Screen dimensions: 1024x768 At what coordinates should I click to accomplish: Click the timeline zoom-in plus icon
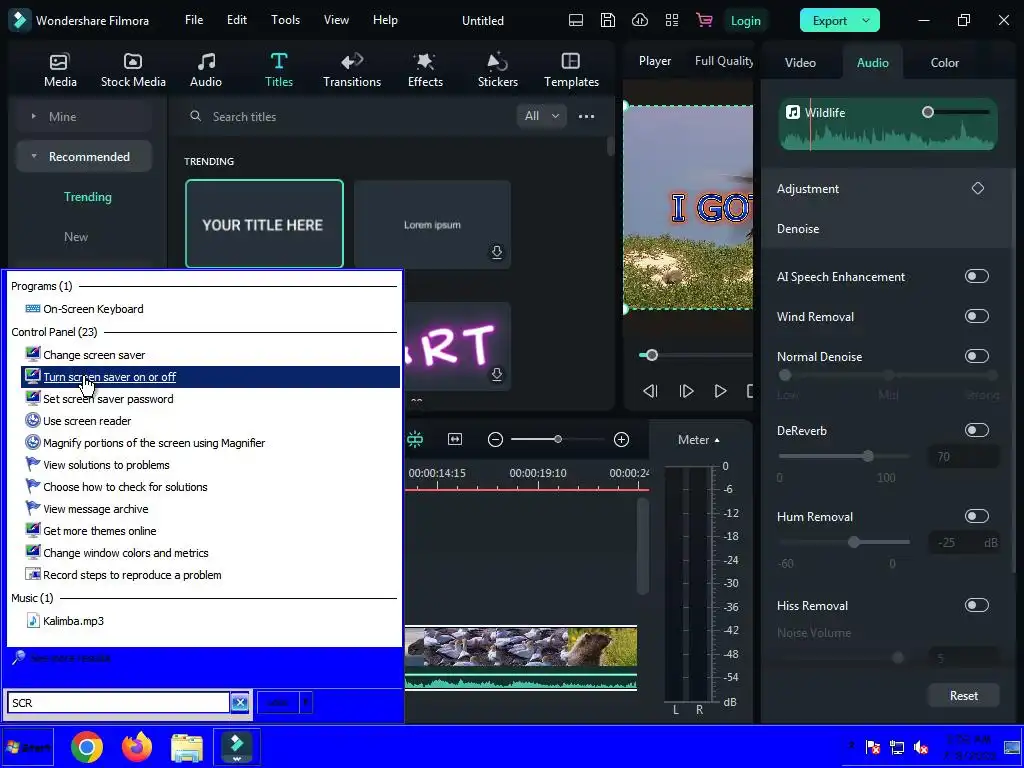pos(622,440)
